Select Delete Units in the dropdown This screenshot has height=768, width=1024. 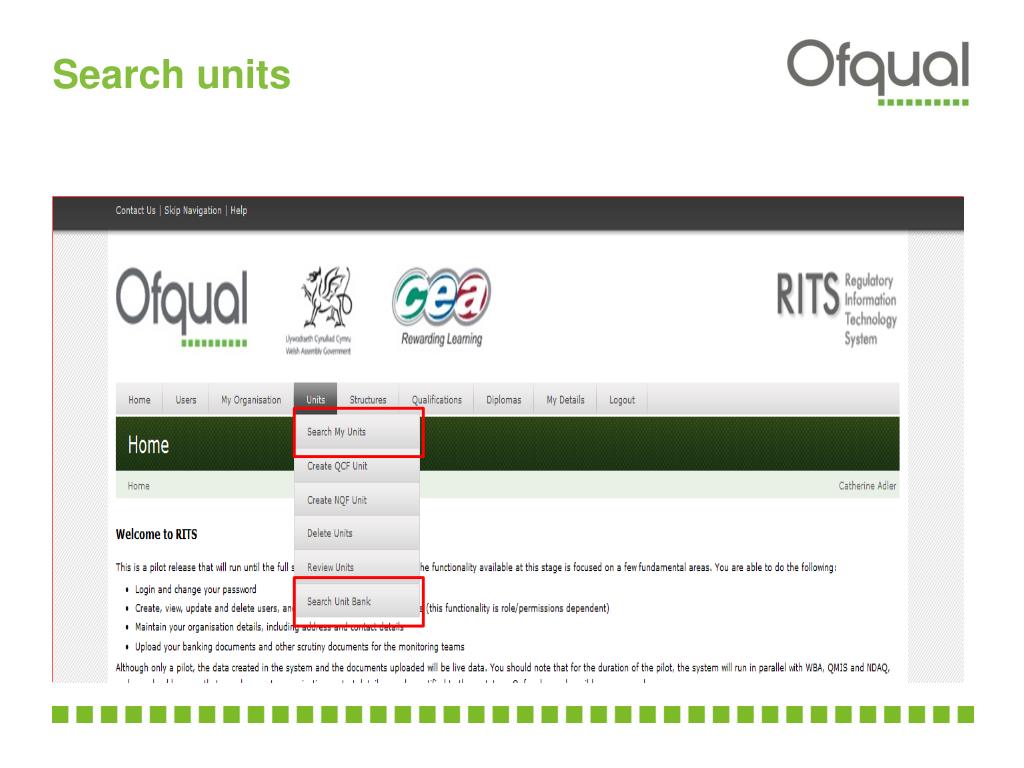pyautogui.click(x=357, y=533)
